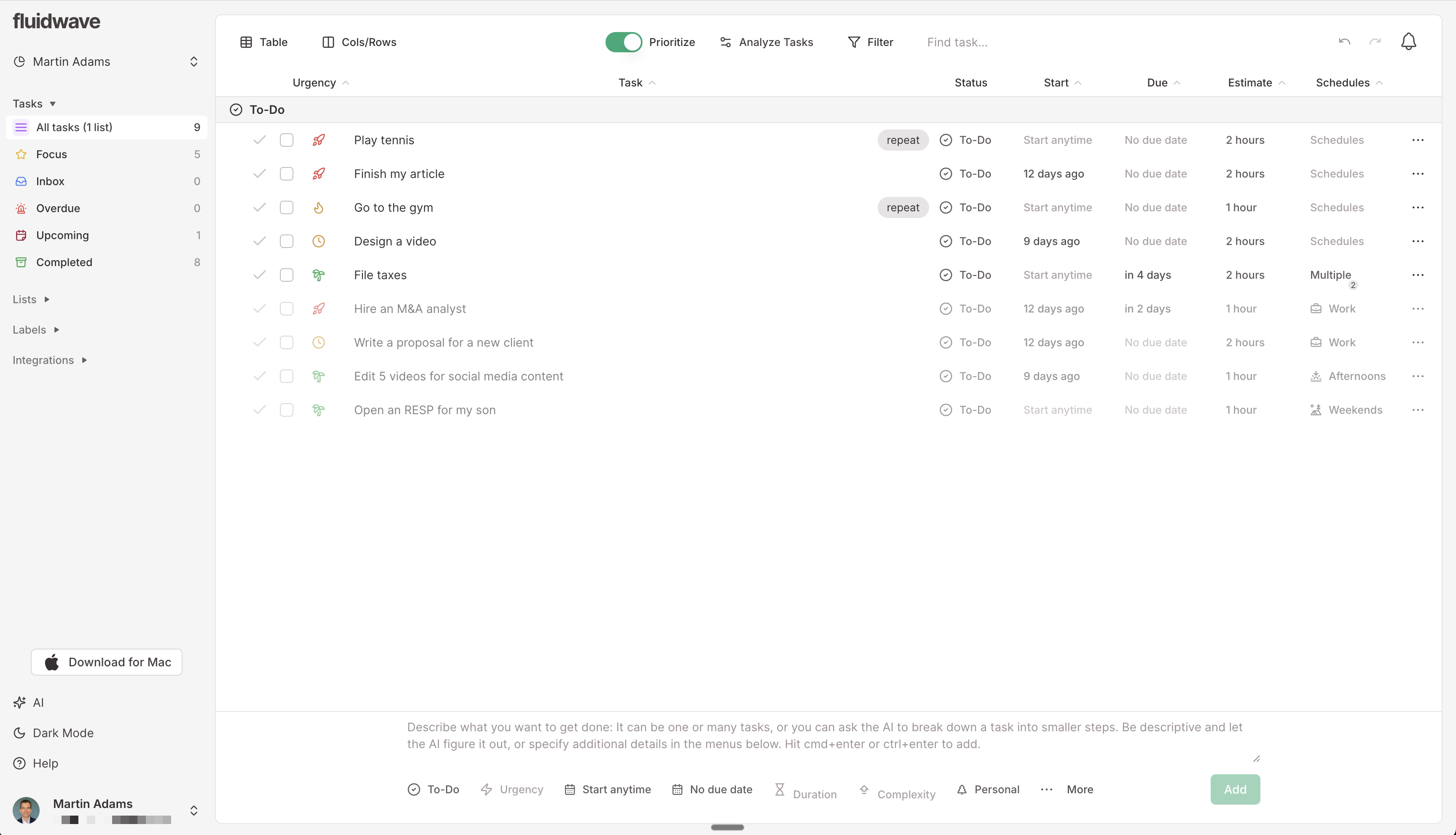
Task: Open more options for File taxes row
Action: pyautogui.click(x=1418, y=275)
